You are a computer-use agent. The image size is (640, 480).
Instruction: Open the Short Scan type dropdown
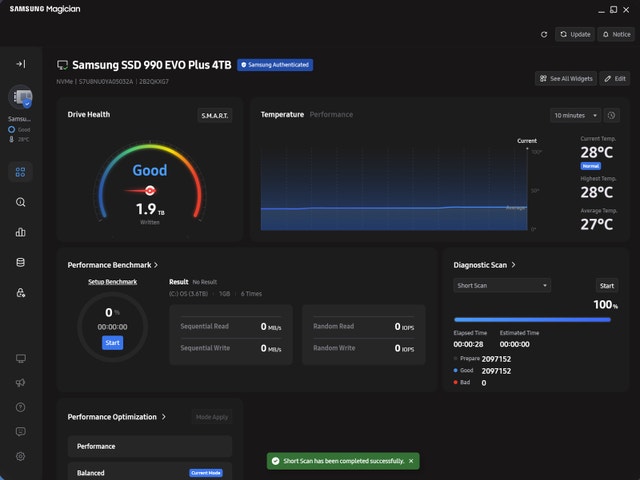coord(502,286)
